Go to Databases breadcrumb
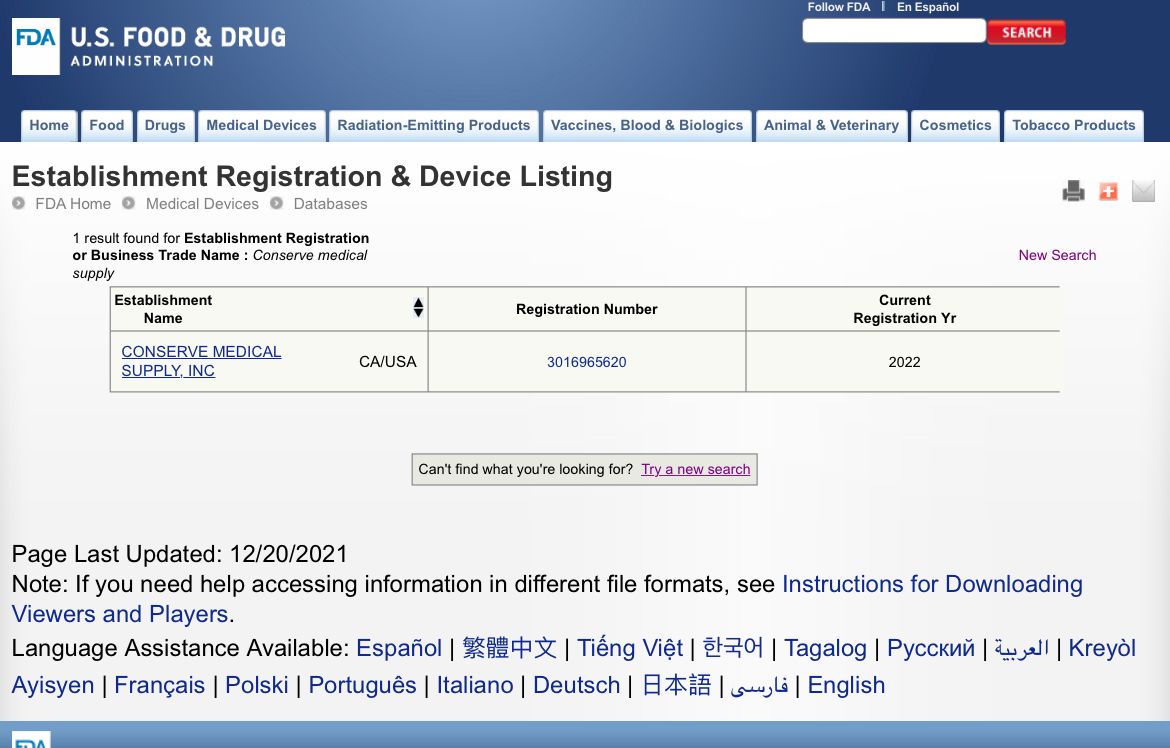This screenshot has height=748, width=1170. pyautogui.click(x=331, y=204)
